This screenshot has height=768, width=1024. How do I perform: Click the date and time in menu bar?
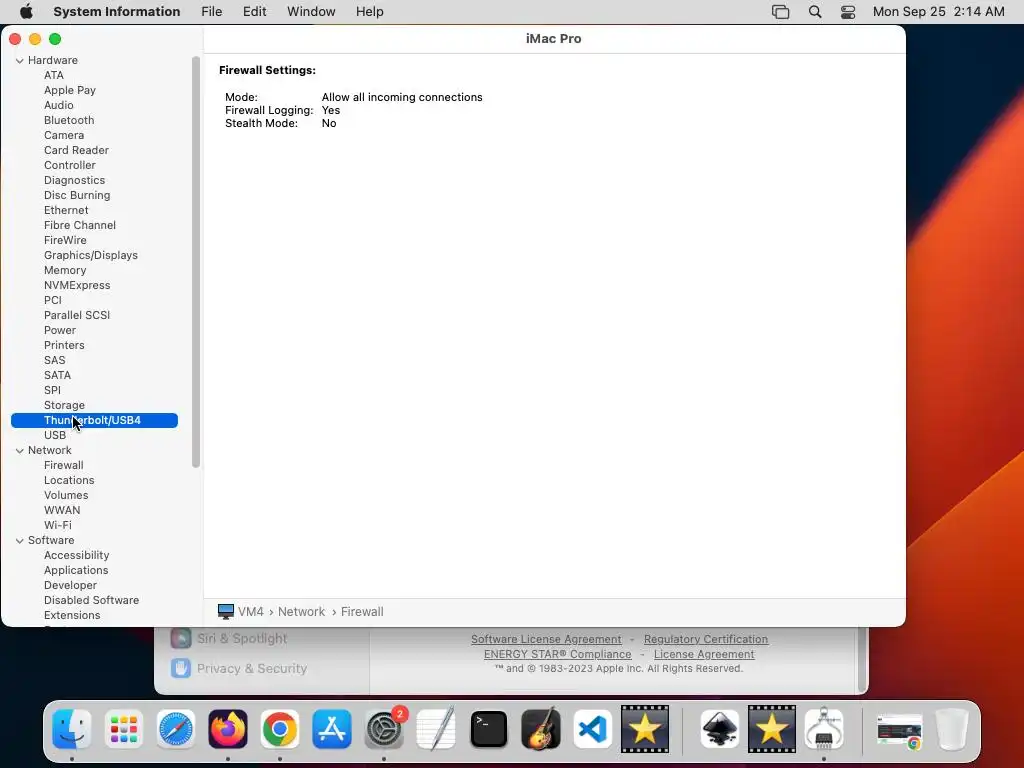[938, 12]
